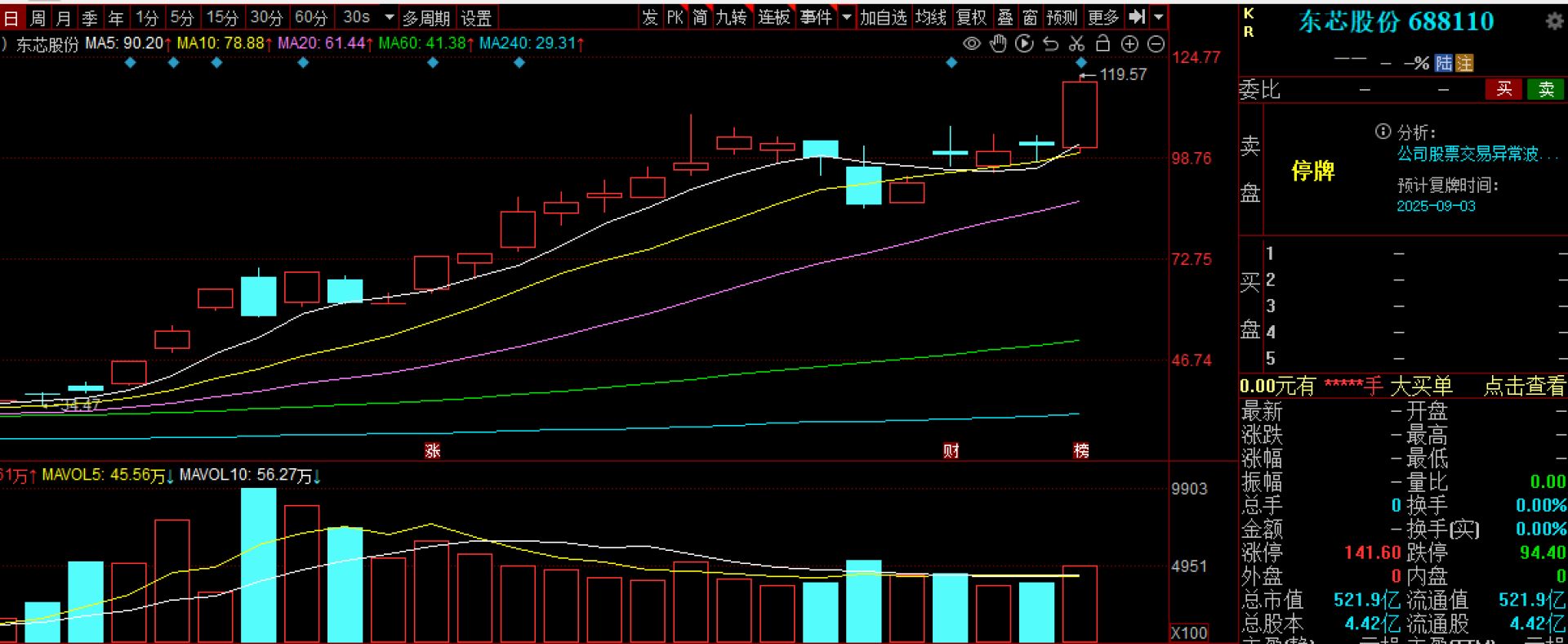Viewport: 1568px width, 644px height.
Task: Zoom out with the minus circle icon
Action: tap(1156, 44)
